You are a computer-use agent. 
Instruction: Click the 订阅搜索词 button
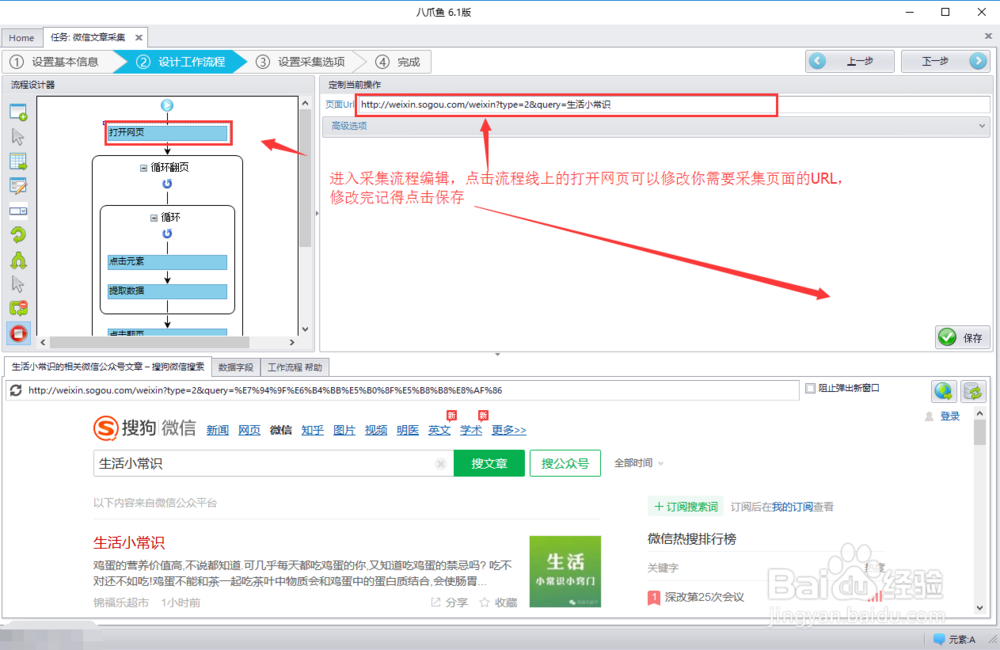(686, 506)
